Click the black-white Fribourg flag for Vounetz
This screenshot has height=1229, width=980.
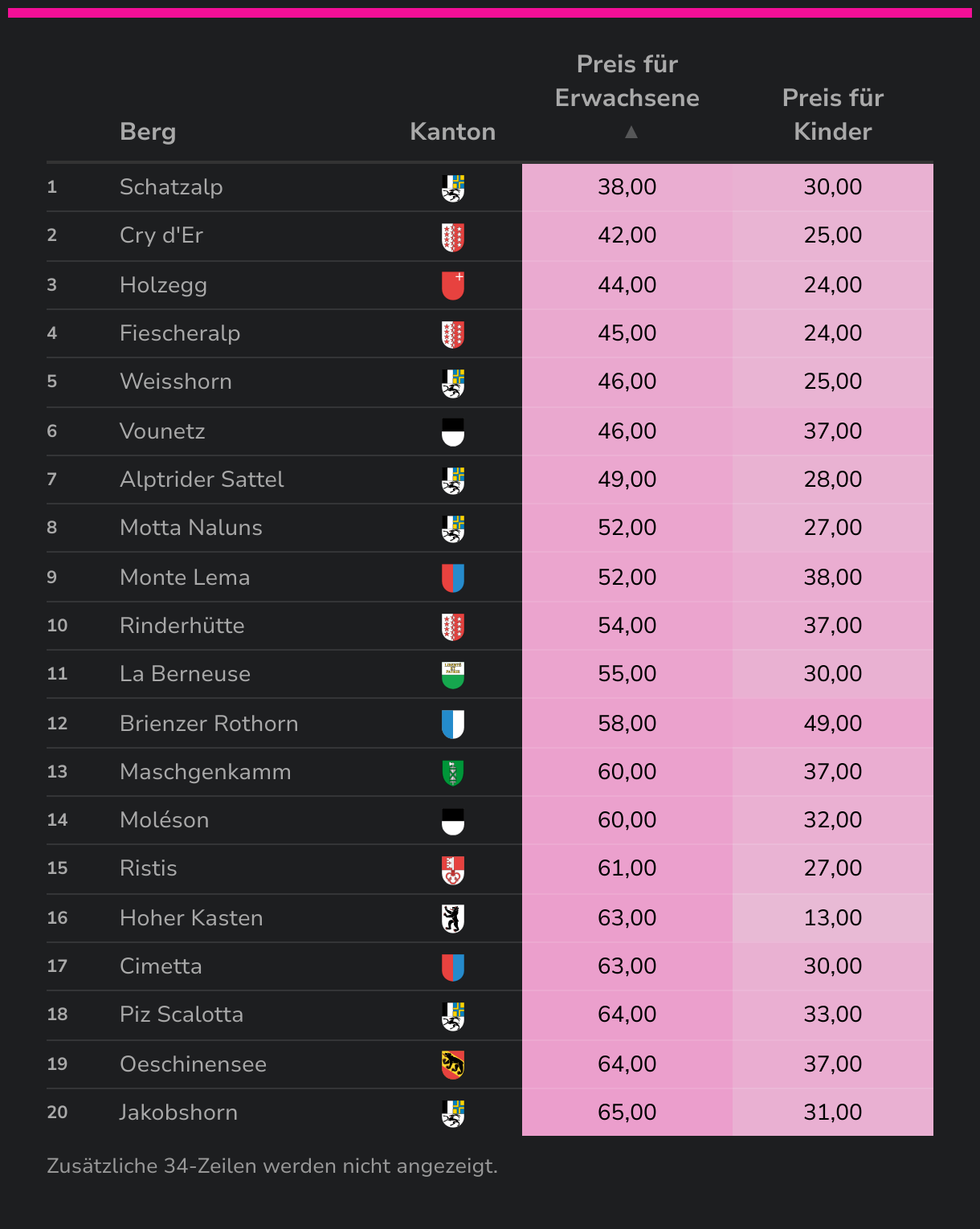[x=453, y=432]
